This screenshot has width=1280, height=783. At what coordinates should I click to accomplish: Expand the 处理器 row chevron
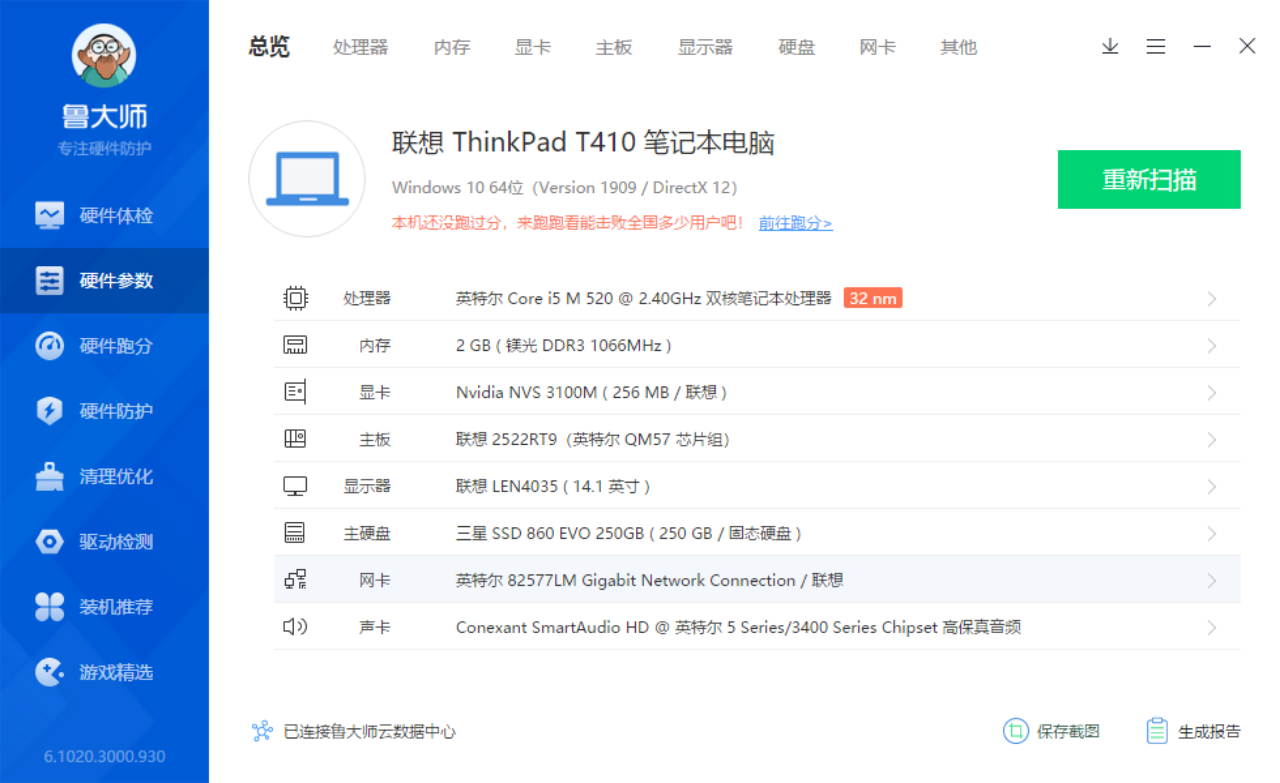[x=1211, y=298]
